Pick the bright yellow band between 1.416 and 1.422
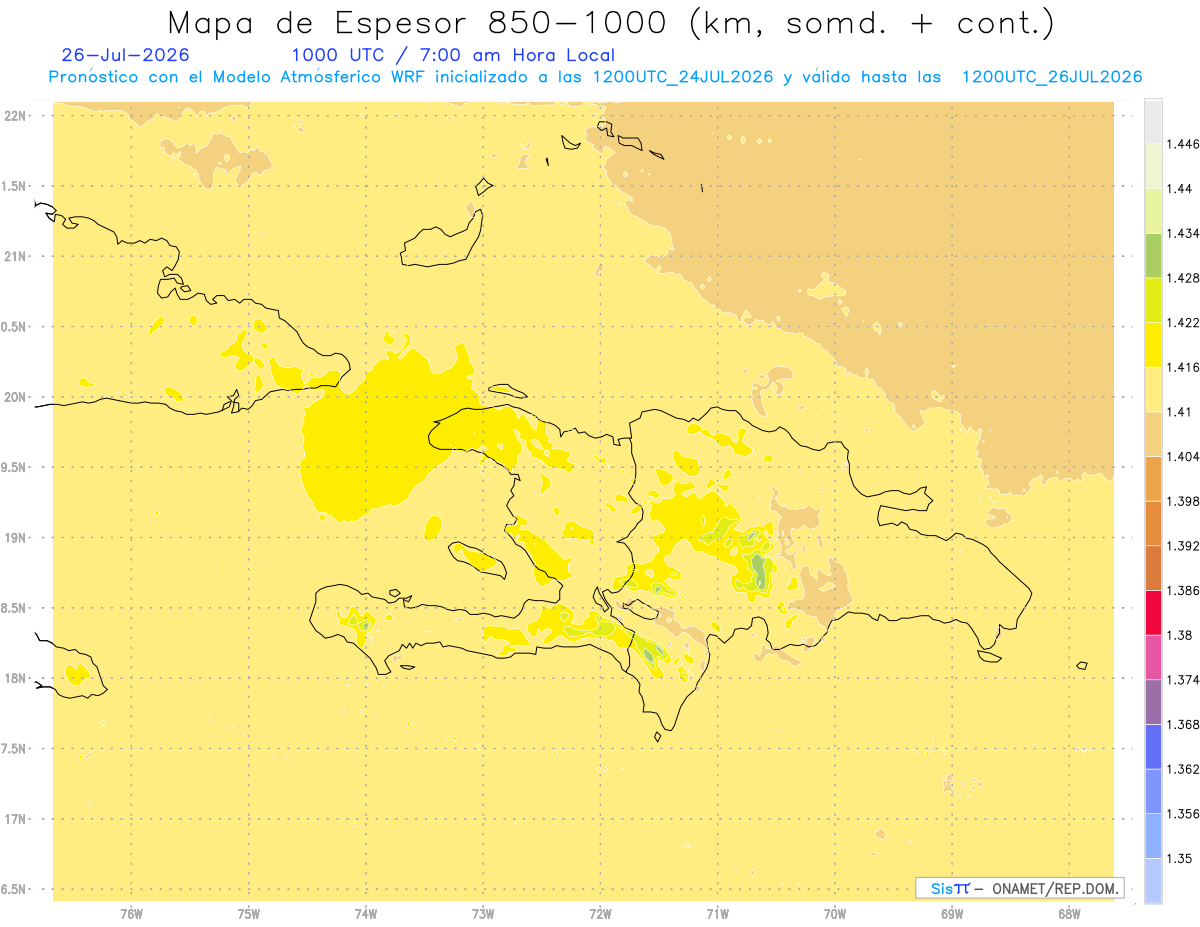The image size is (1200, 927). pyautogui.click(x=1153, y=344)
